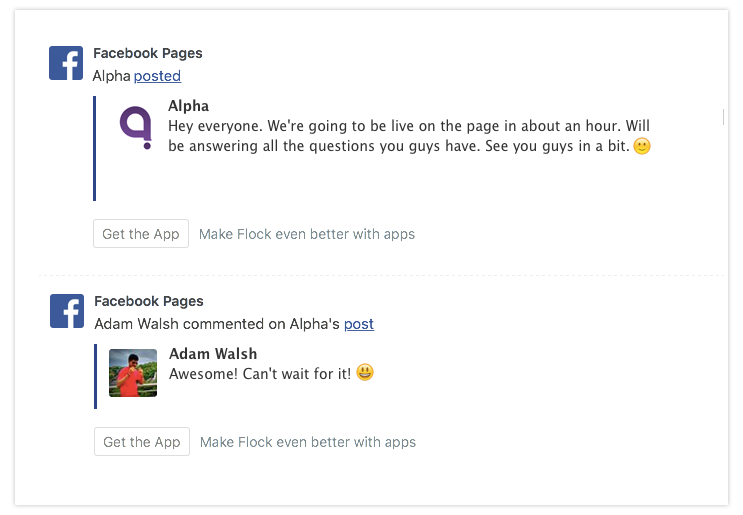Screen dimensions: 743x515
Task: Select the Facebook Pages title above "Alpha posted"
Action: point(148,53)
